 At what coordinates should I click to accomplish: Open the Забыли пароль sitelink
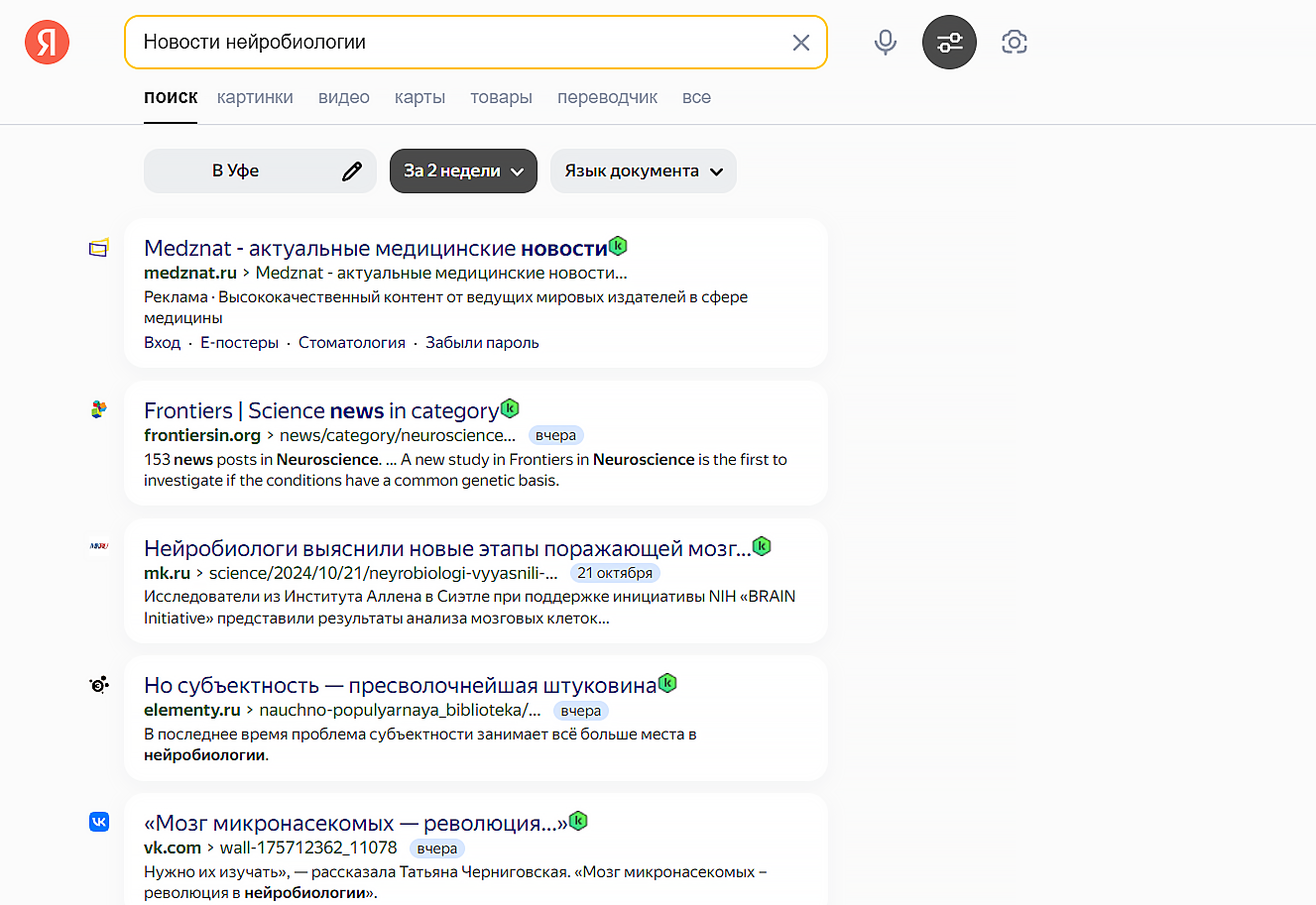click(x=482, y=342)
